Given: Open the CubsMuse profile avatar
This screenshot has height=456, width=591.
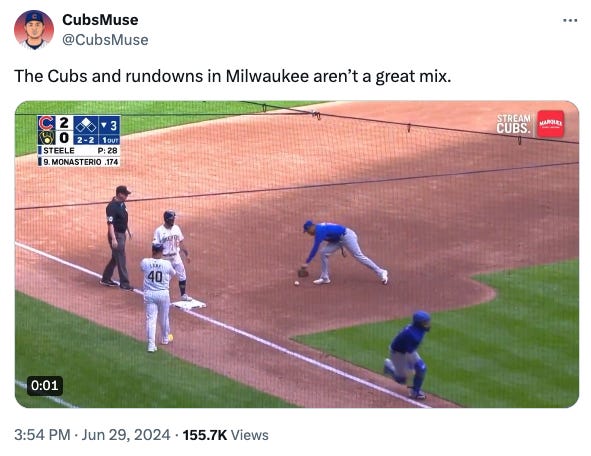Looking at the screenshot, I should [34, 30].
